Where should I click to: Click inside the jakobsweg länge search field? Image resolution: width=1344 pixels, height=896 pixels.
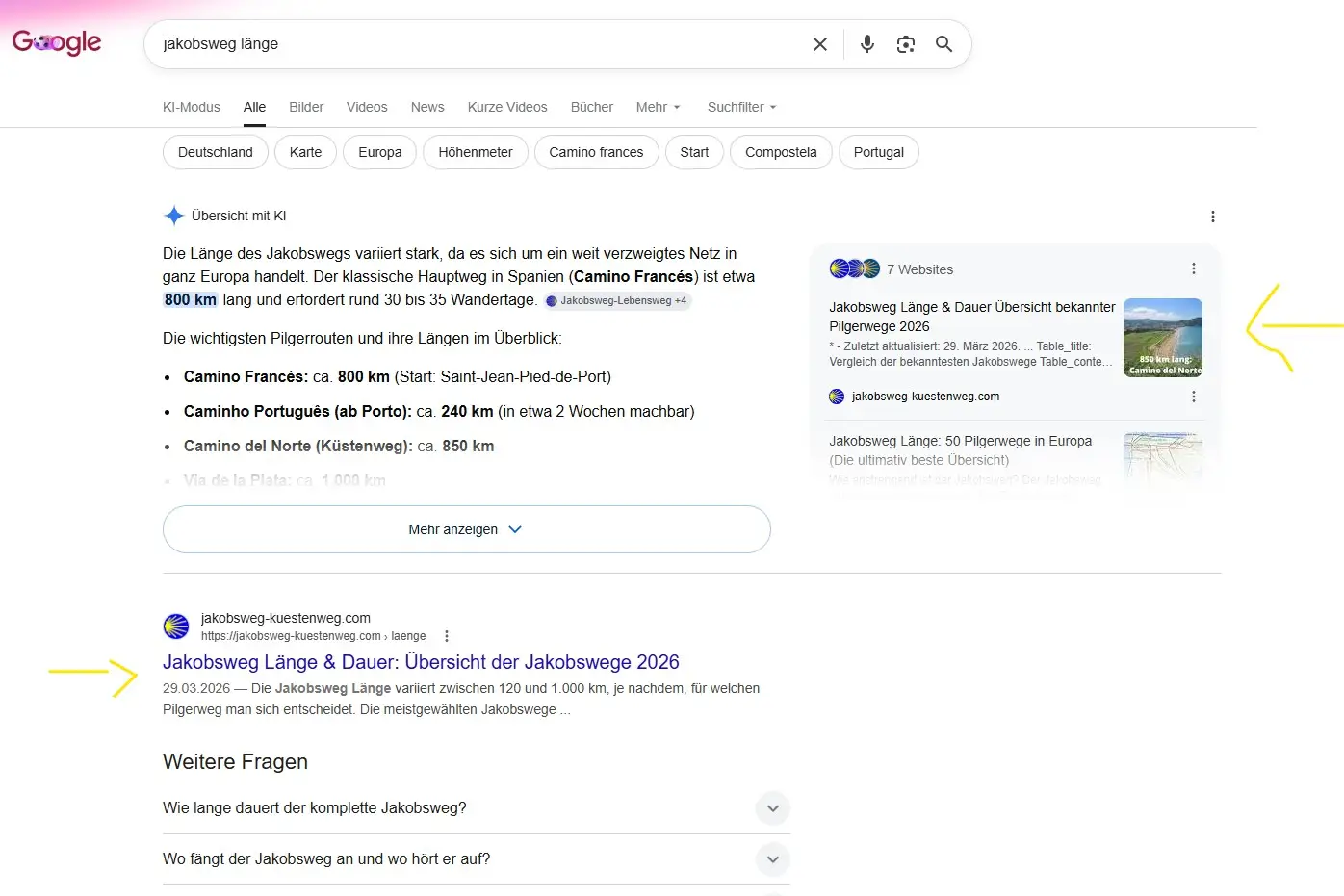481,44
